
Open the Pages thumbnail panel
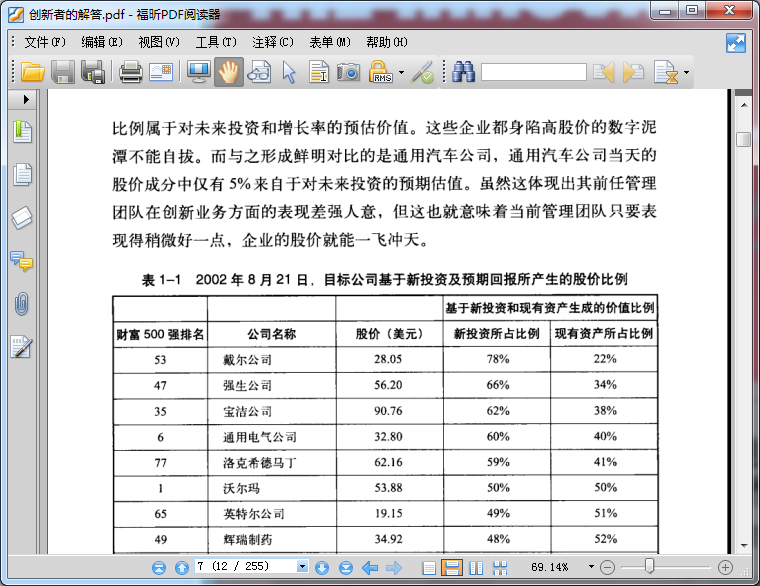(x=22, y=174)
